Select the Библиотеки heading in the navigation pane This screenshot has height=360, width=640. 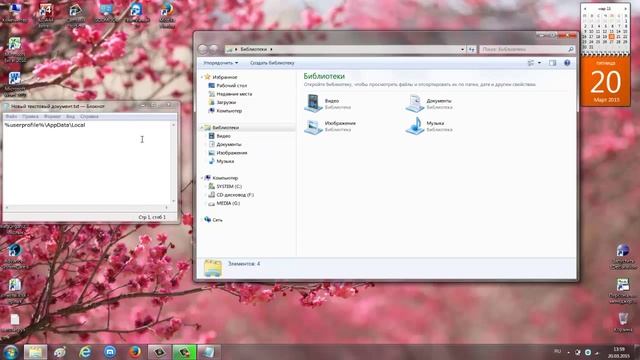click(226, 128)
